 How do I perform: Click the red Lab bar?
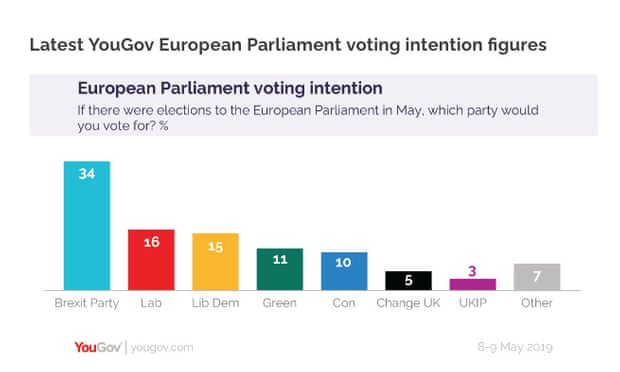tap(151, 260)
